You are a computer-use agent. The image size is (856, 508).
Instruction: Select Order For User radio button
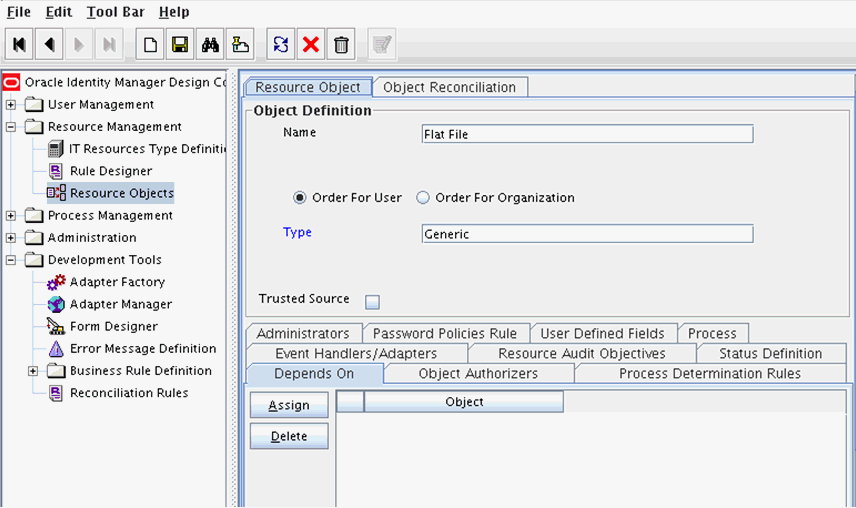[300, 198]
